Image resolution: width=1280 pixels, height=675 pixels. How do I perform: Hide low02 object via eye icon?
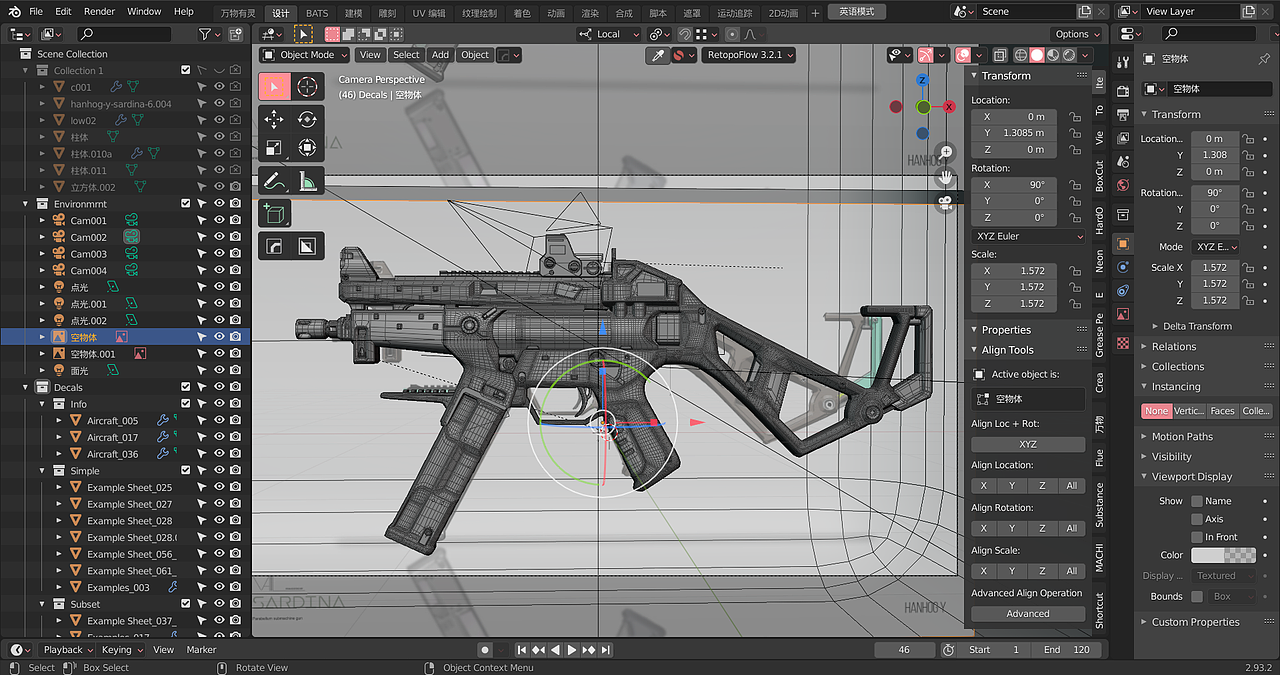tap(219, 120)
